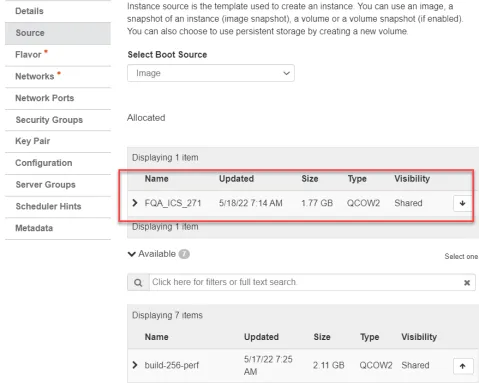Click the Name header in Available table
Image resolution: width=479 pixels, height=383 pixels.
[x=156, y=337]
